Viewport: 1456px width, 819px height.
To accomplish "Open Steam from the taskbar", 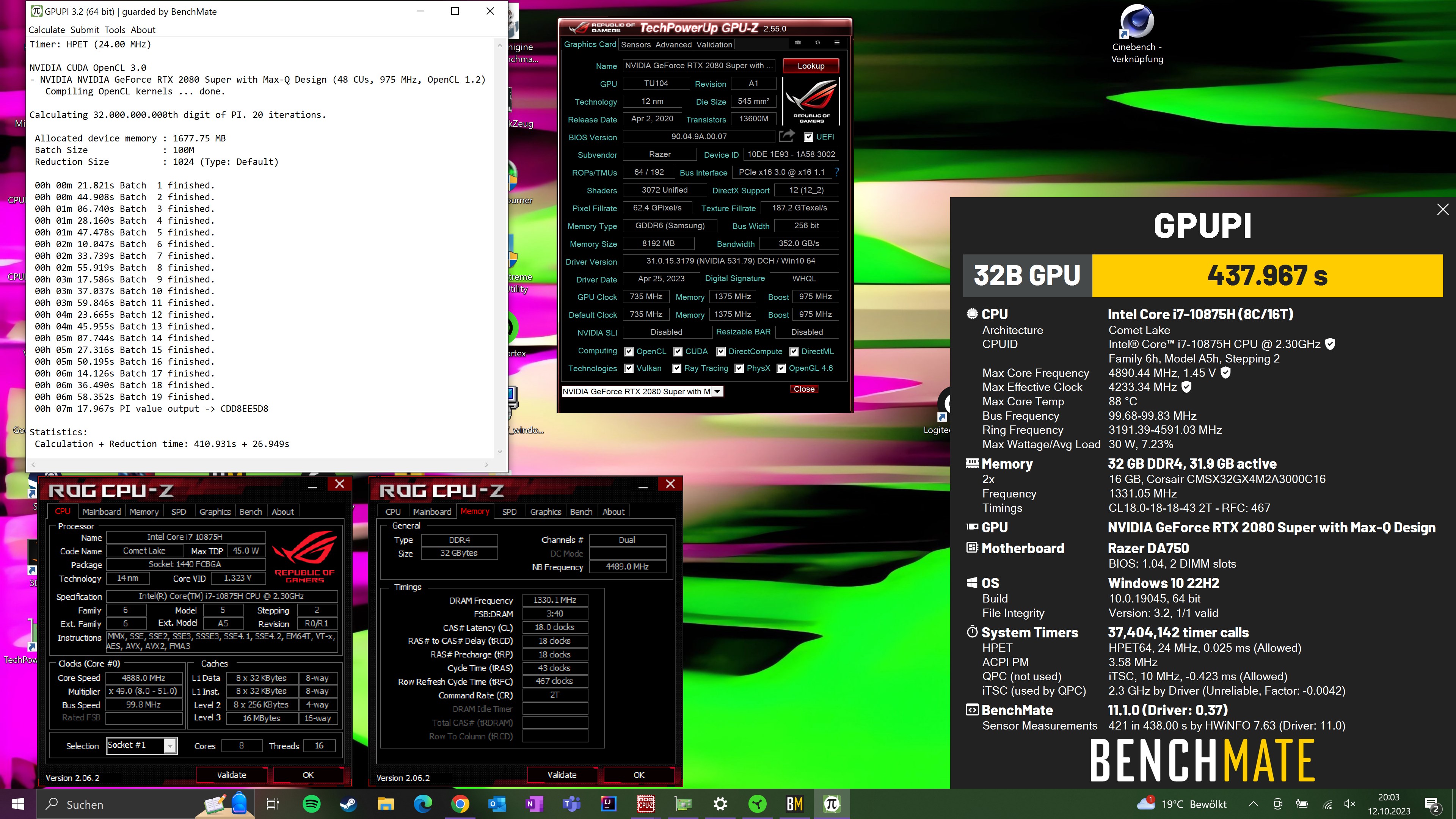I will pos(348,804).
